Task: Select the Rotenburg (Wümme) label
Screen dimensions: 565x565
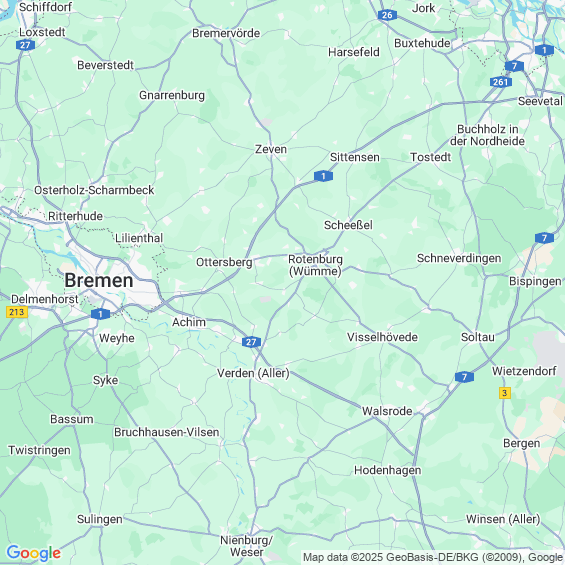Action: 315,265
